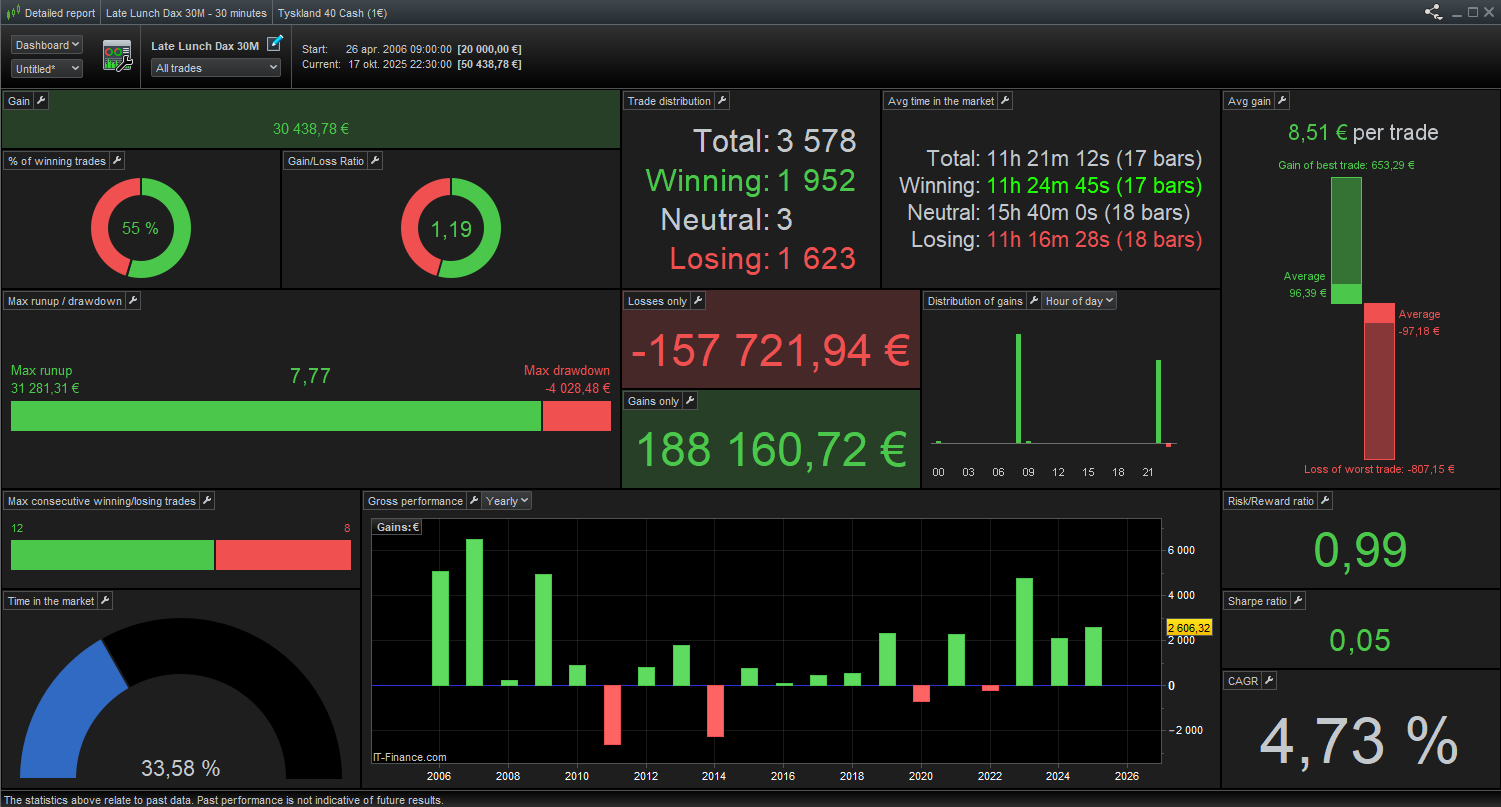
Task: Open wrench settings of Avg gain panel
Action: point(1282,101)
